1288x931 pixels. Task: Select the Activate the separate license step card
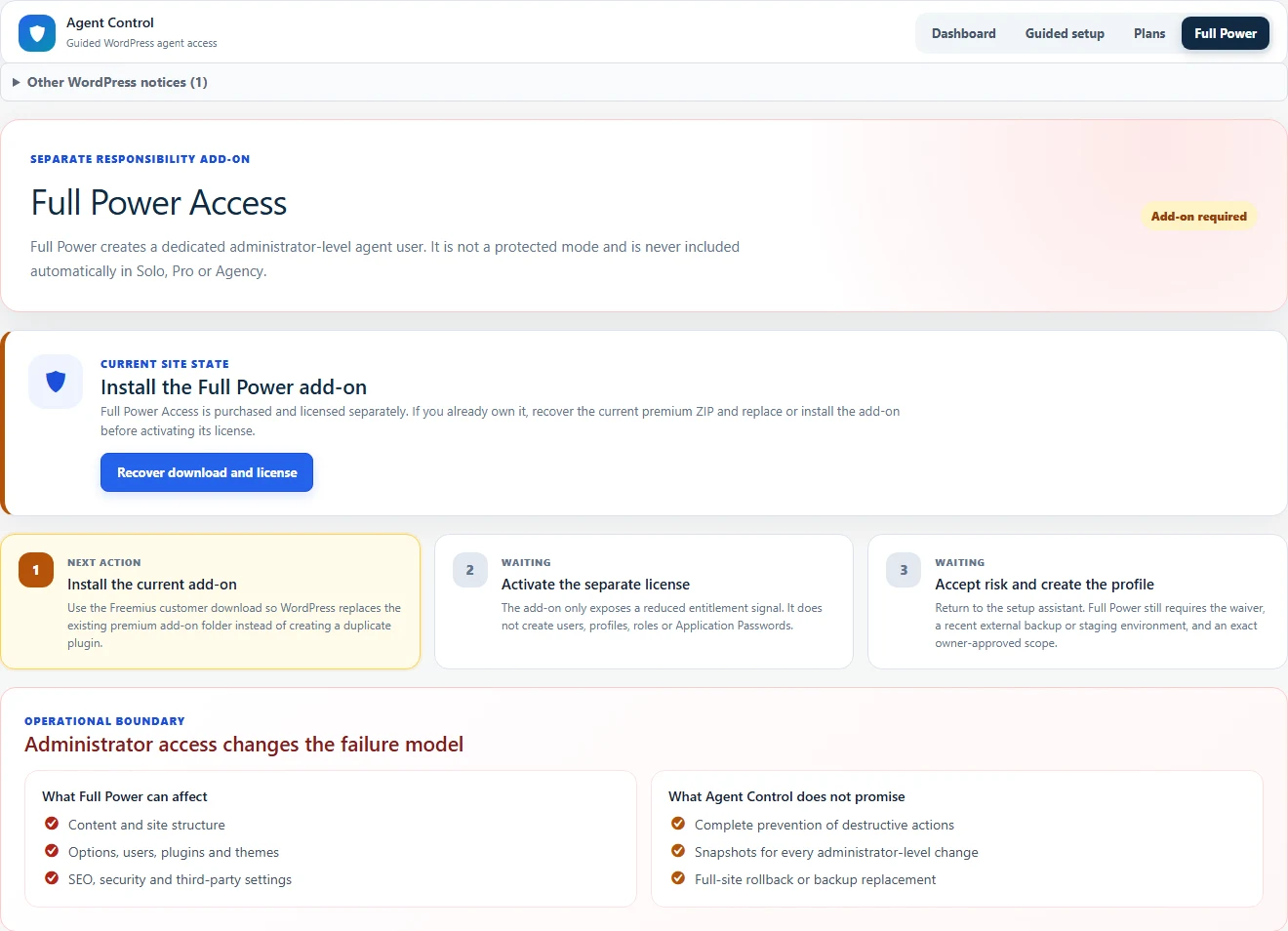point(644,601)
